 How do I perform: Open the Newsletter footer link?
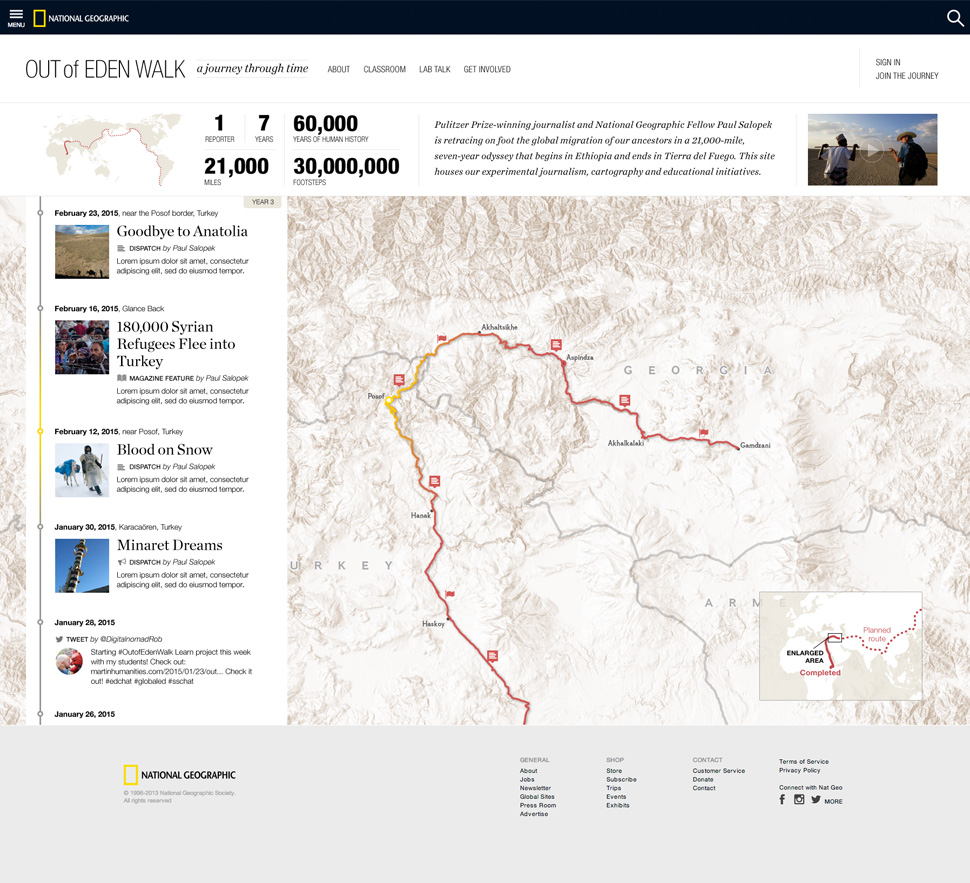(x=535, y=788)
